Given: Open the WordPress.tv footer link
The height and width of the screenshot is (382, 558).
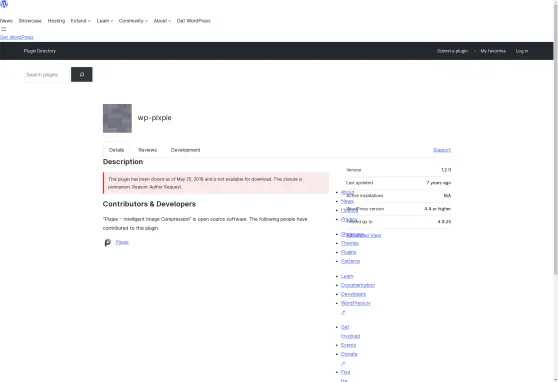Looking at the screenshot, I should point(356,303).
